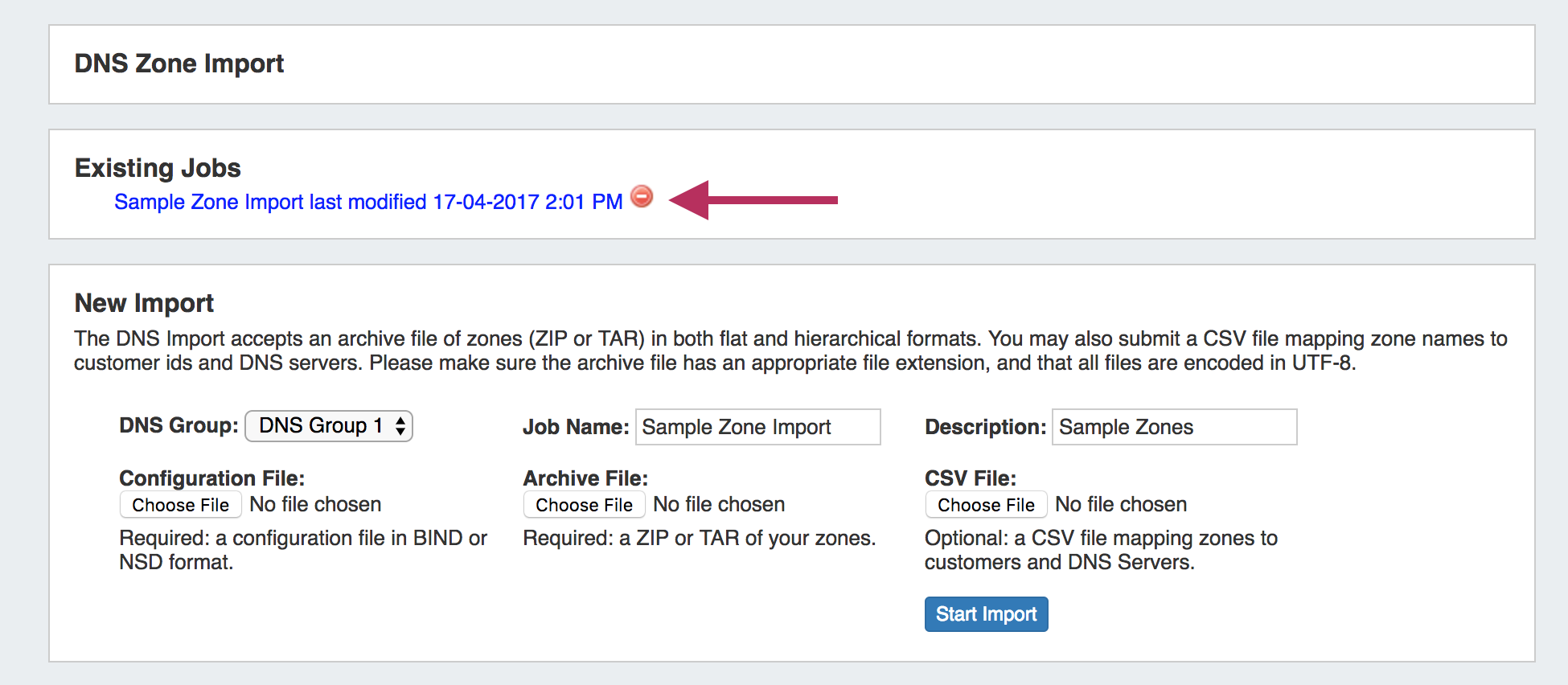Choose a file for Archive File

585,505
